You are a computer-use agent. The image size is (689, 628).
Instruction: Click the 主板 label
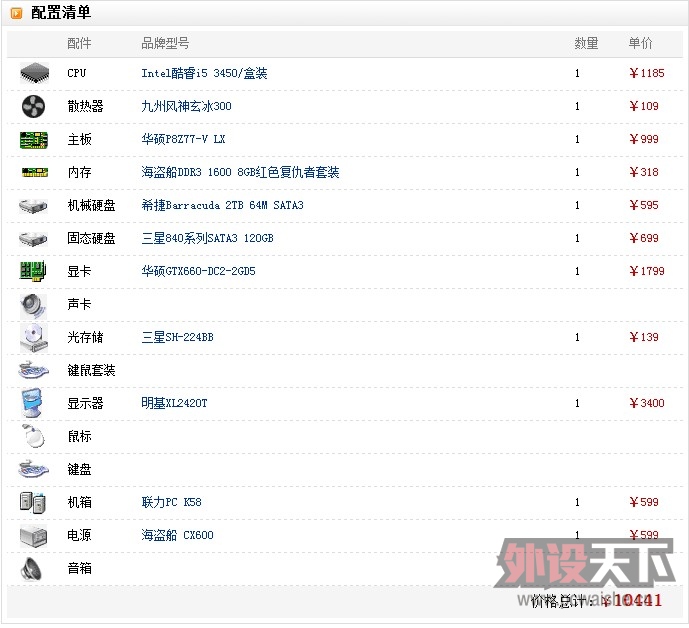pyautogui.click(x=79, y=139)
